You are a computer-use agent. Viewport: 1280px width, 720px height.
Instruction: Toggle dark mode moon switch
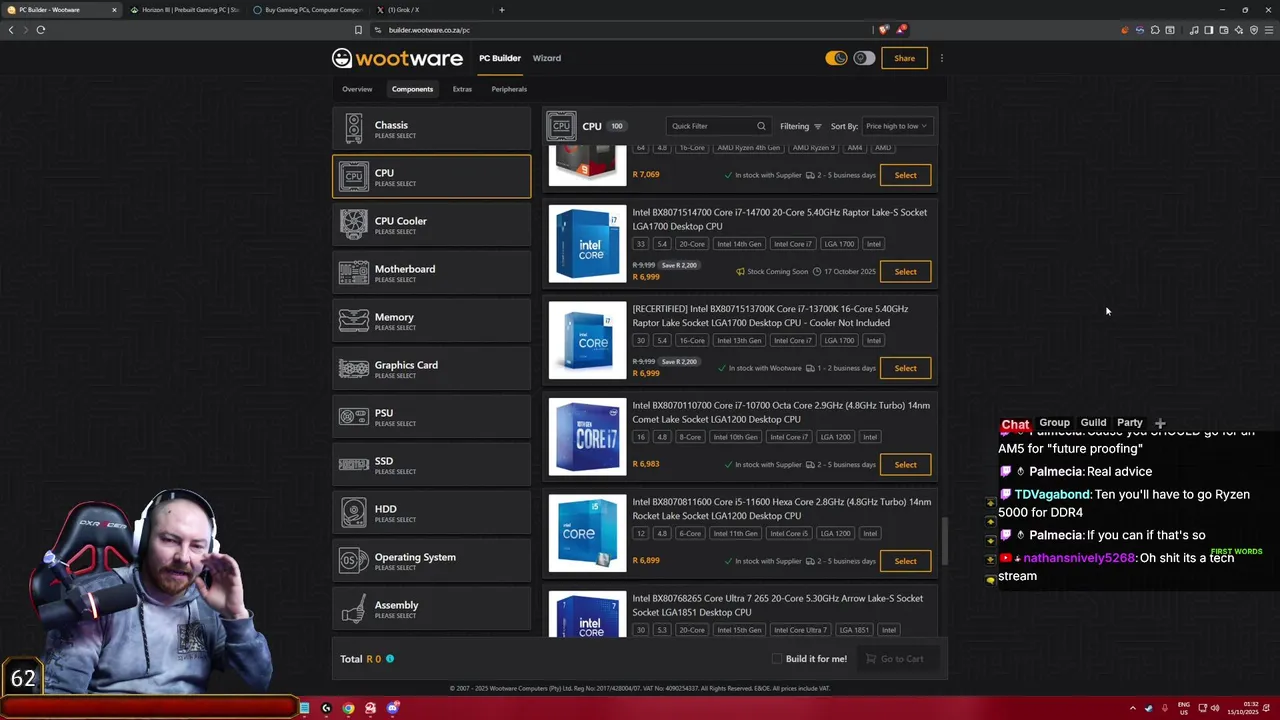(x=836, y=58)
